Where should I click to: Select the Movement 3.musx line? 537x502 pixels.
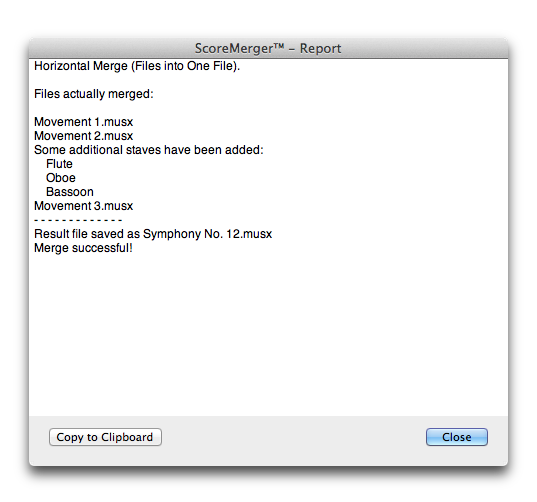coord(84,206)
